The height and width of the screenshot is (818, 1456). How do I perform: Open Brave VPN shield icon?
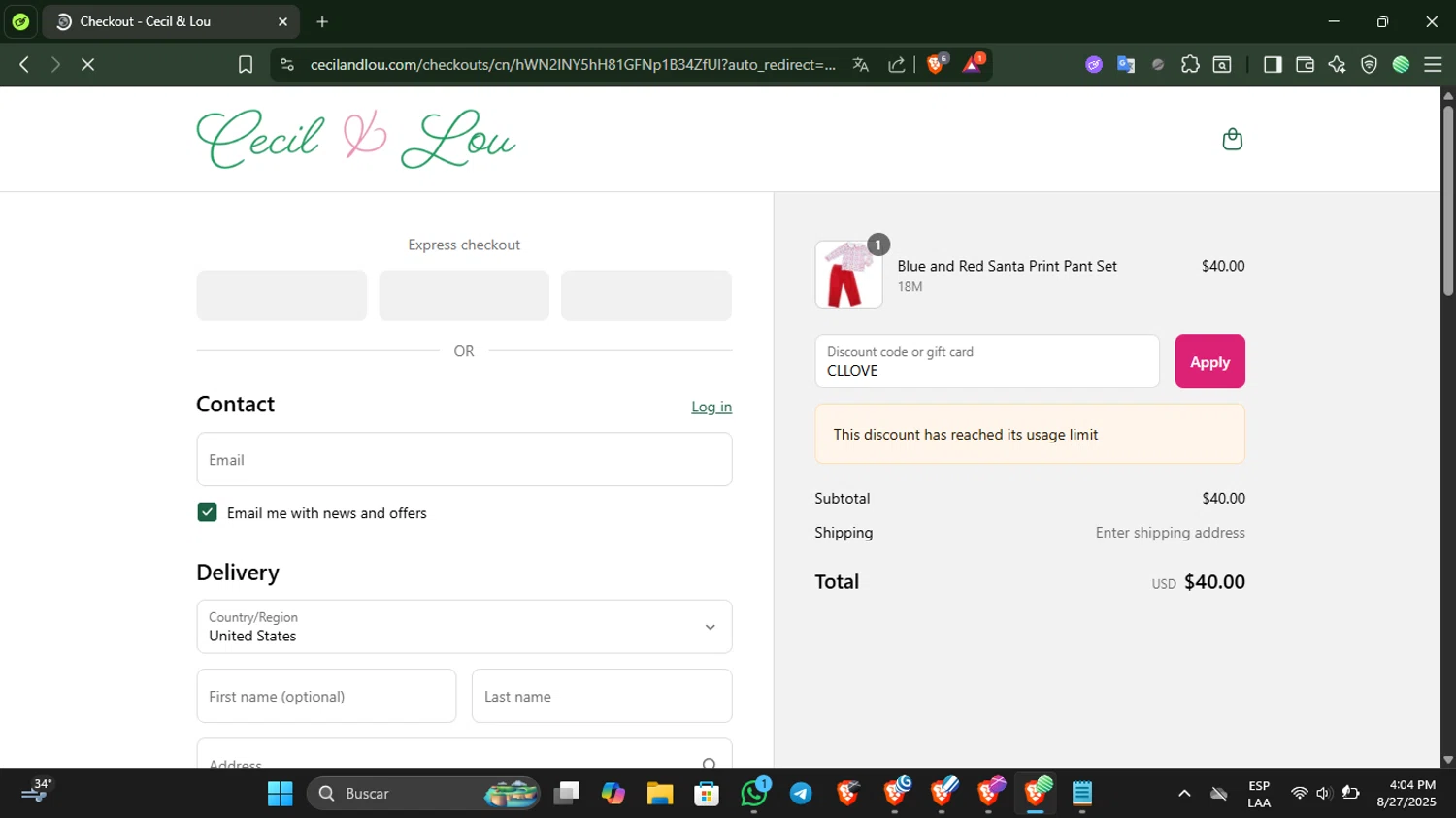[1369, 65]
